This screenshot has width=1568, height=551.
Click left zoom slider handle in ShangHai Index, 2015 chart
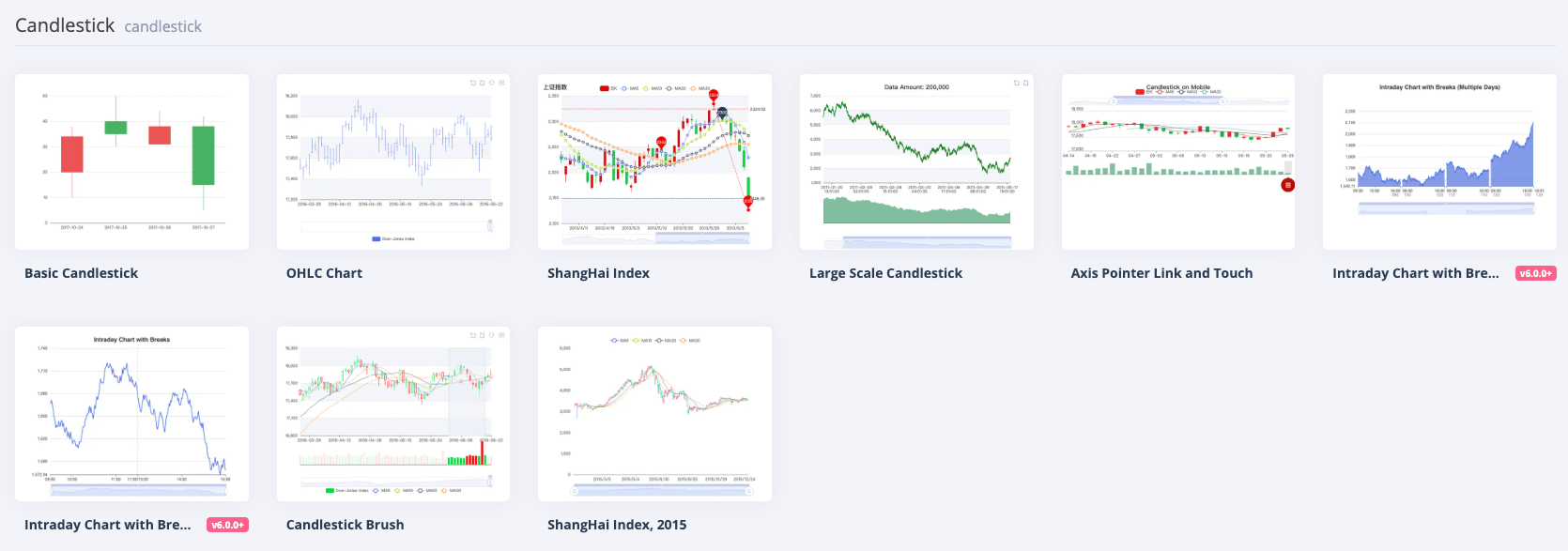click(575, 490)
